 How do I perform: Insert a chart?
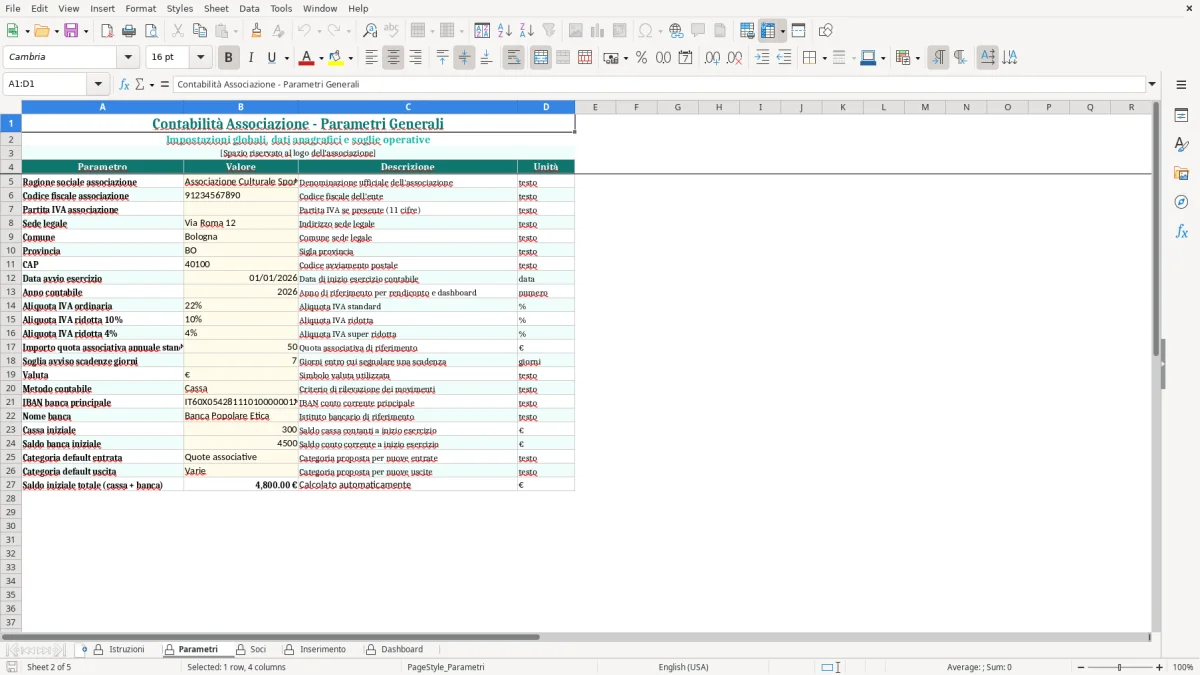(x=598, y=31)
